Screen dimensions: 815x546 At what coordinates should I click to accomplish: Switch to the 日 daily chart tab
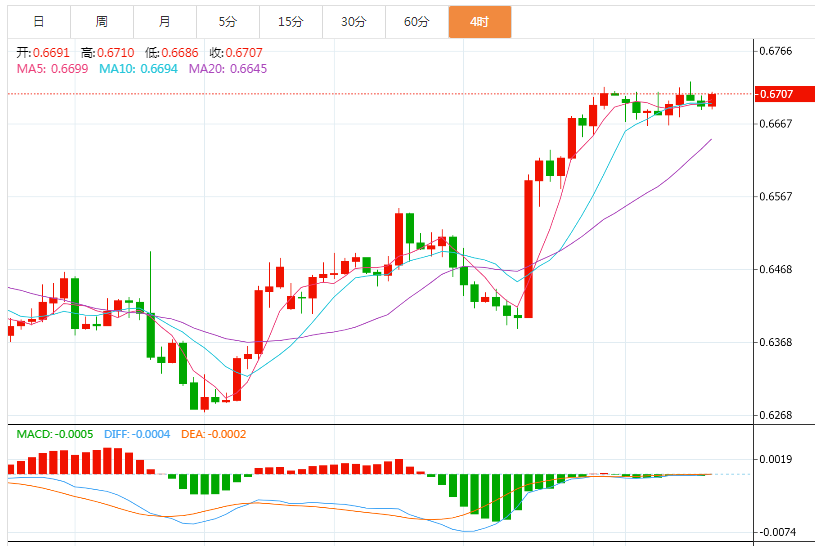click(39, 22)
